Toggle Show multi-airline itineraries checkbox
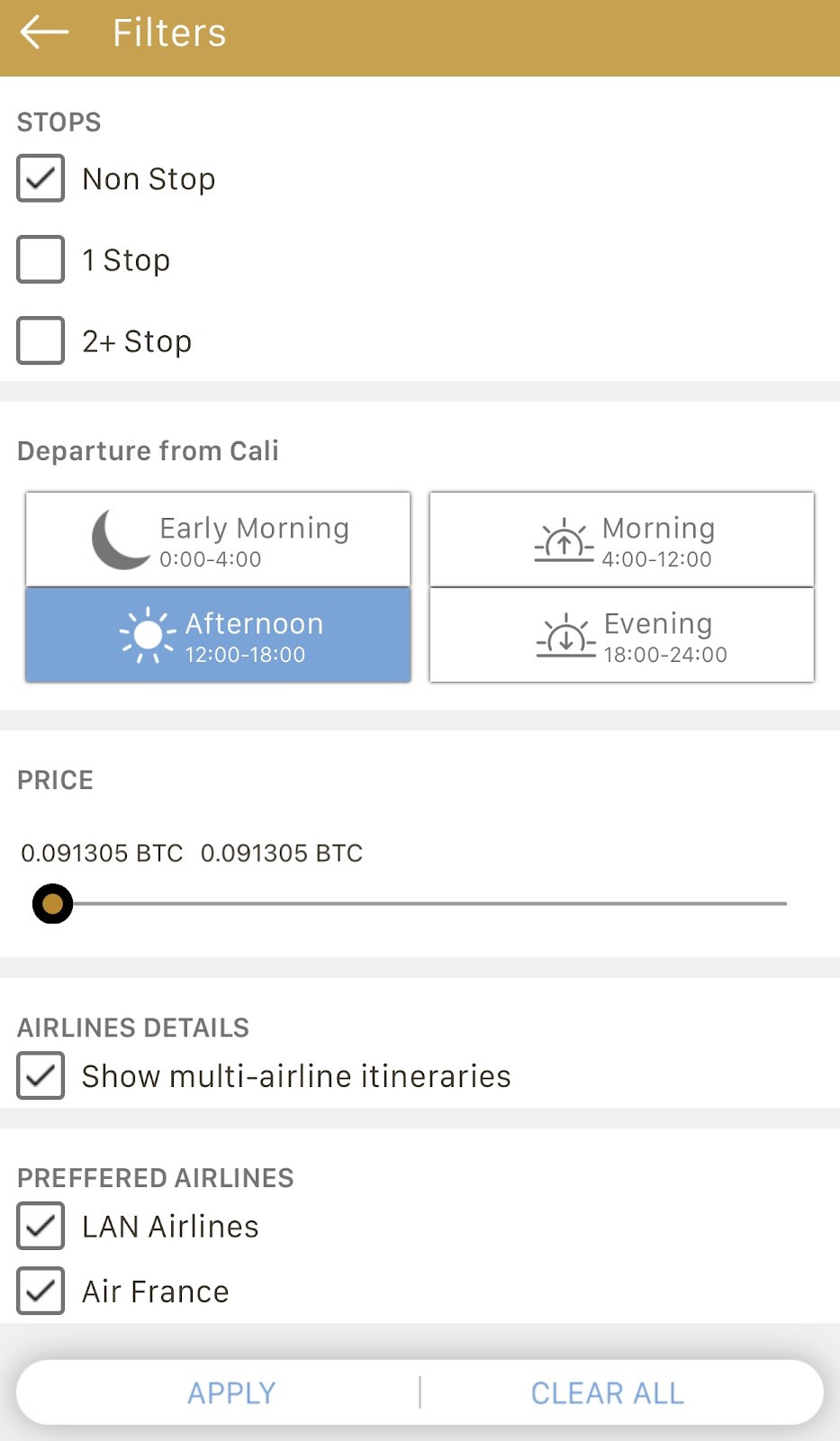 (x=41, y=1075)
